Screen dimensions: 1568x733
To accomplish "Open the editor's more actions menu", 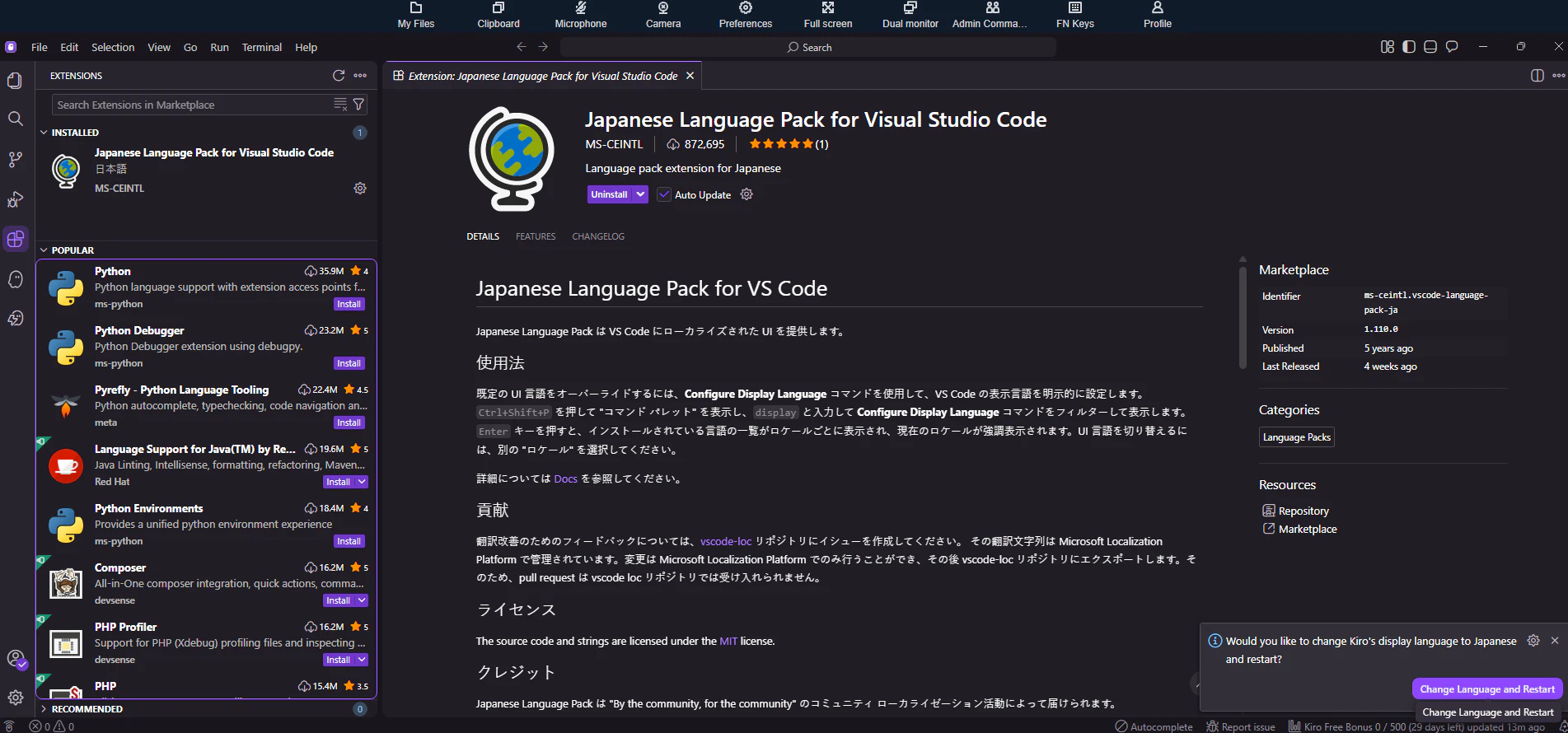I will pyautogui.click(x=1559, y=76).
